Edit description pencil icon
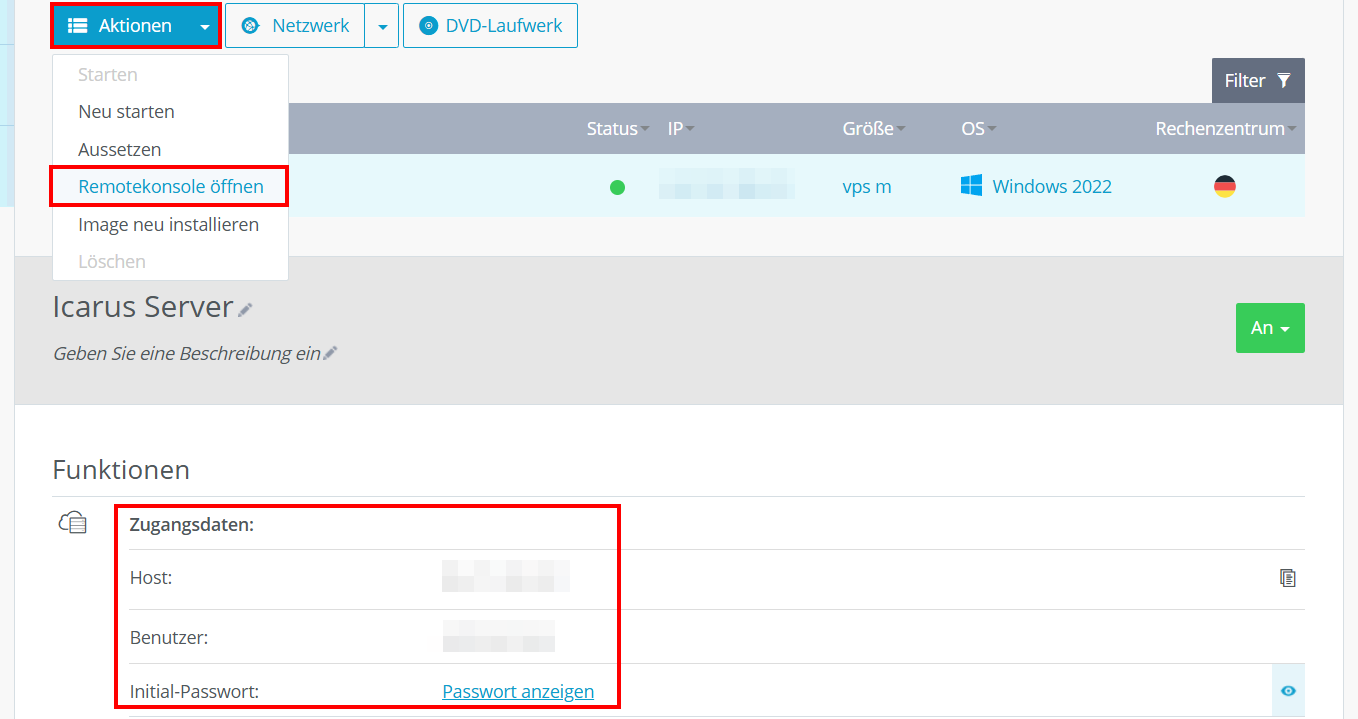 tap(330, 353)
